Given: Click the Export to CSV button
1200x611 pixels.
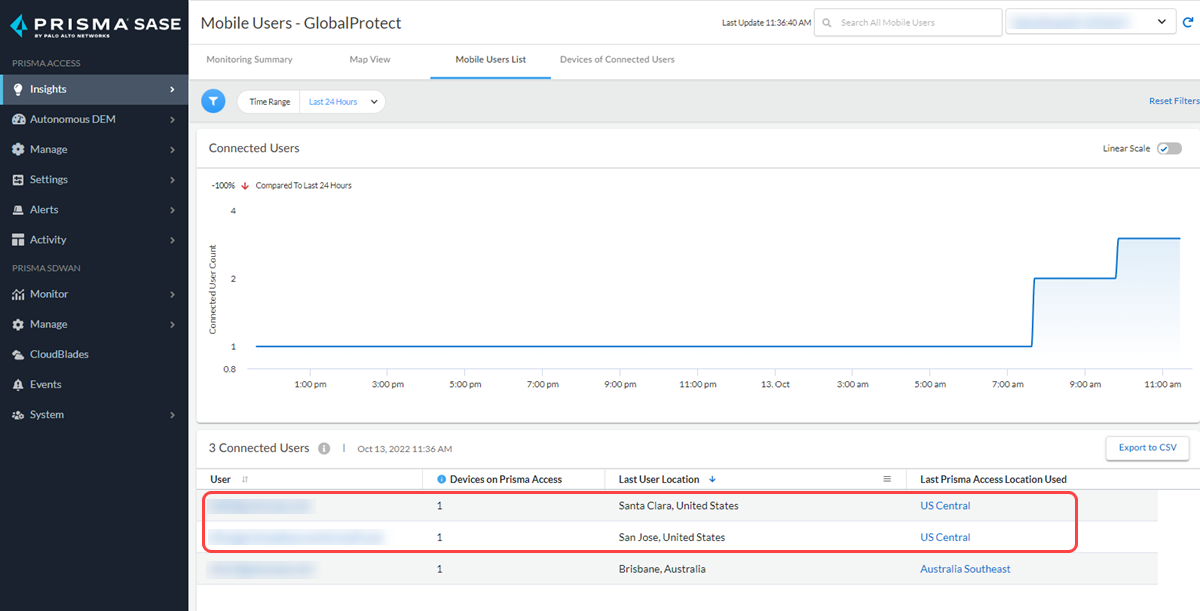Looking at the screenshot, I should [1147, 448].
